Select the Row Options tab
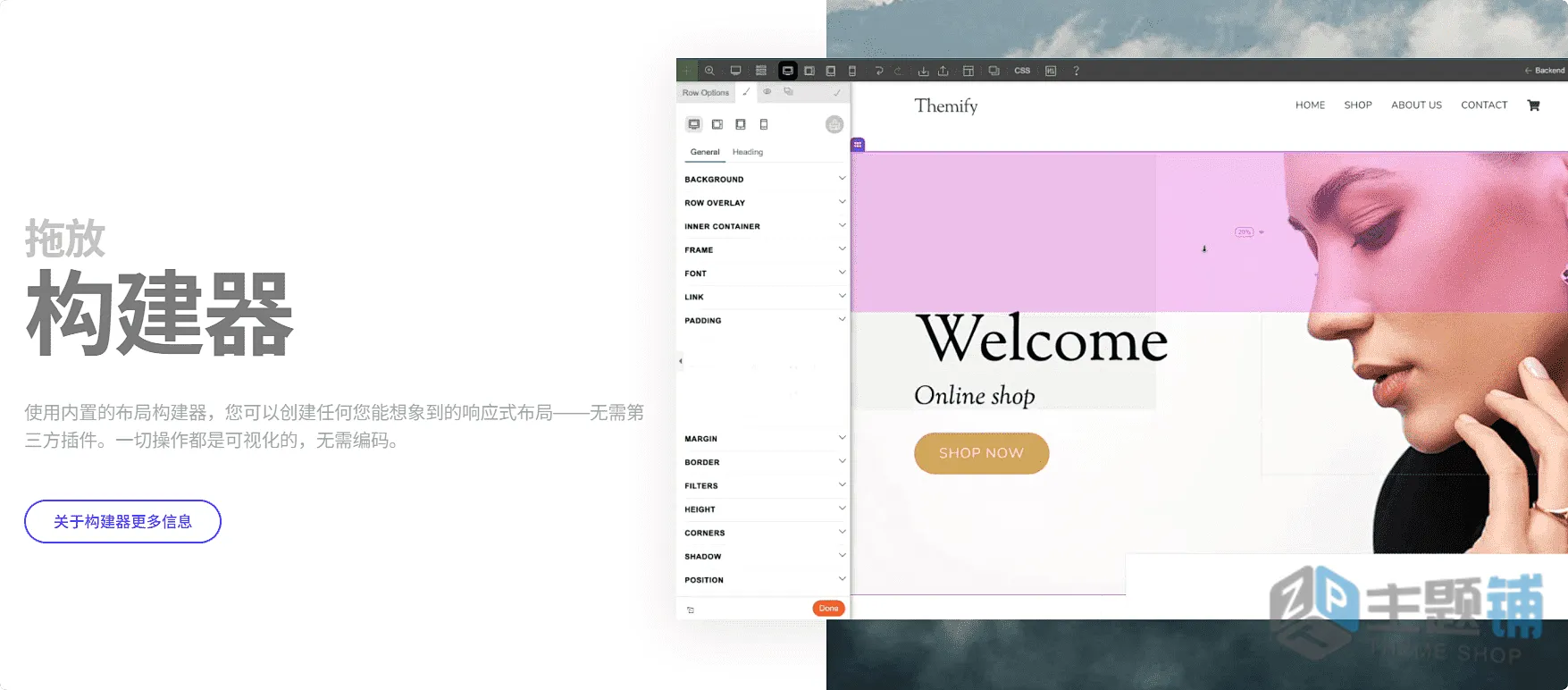Screen dimensions: 1568x690 point(706,93)
